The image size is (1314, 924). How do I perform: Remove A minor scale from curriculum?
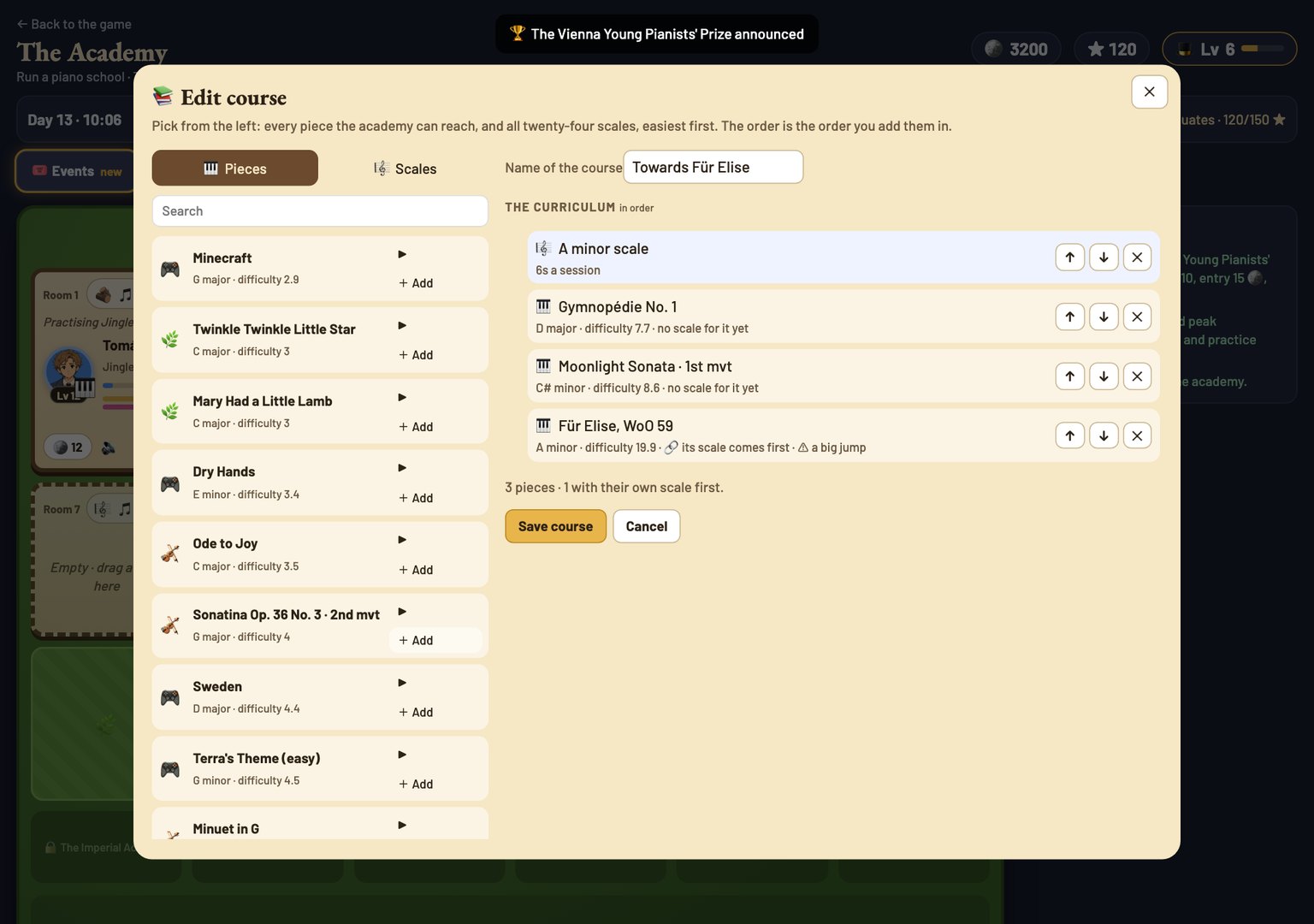[x=1137, y=258]
